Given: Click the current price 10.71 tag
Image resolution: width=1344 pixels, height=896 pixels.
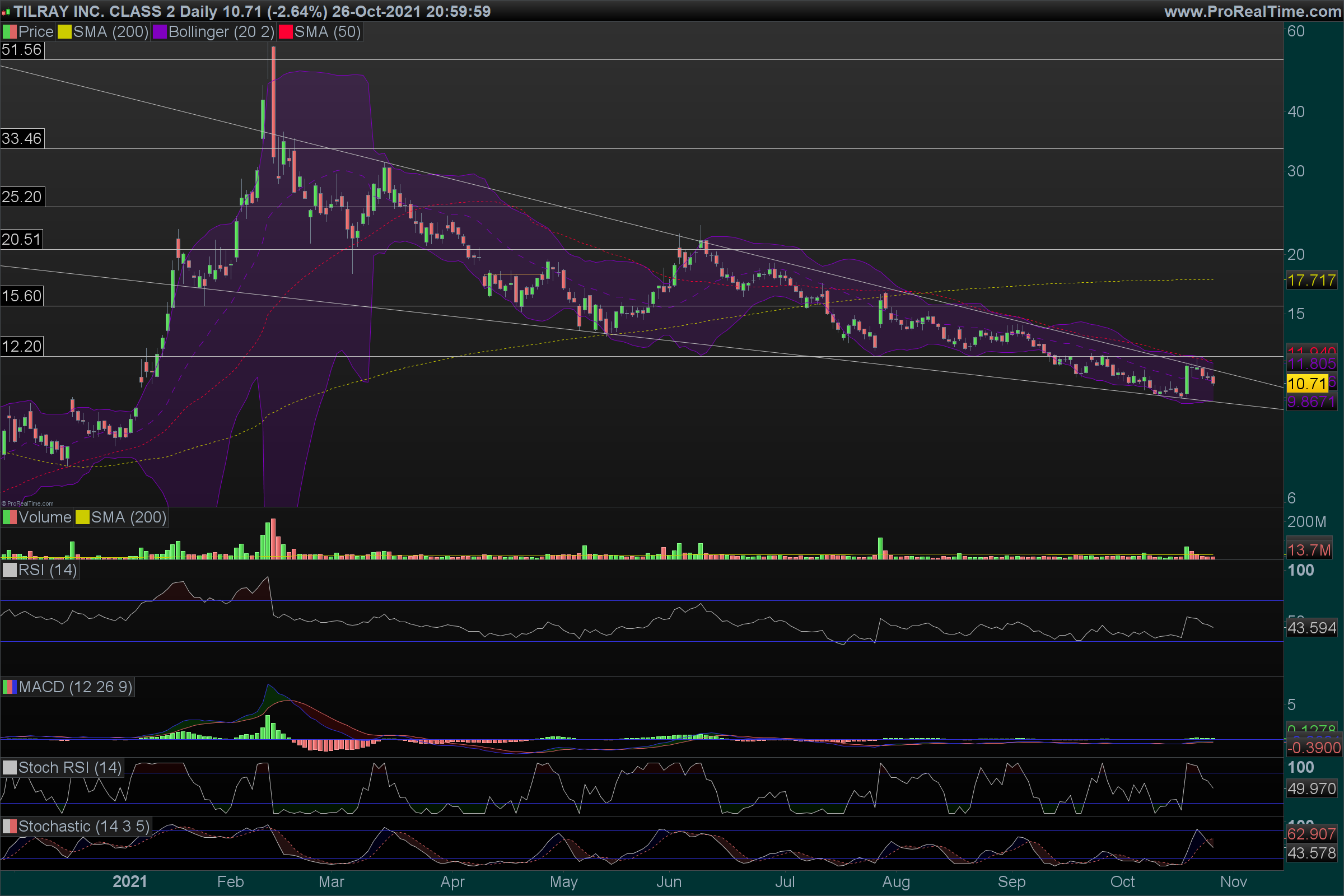Looking at the screenshot, I should pos(1307,384).
